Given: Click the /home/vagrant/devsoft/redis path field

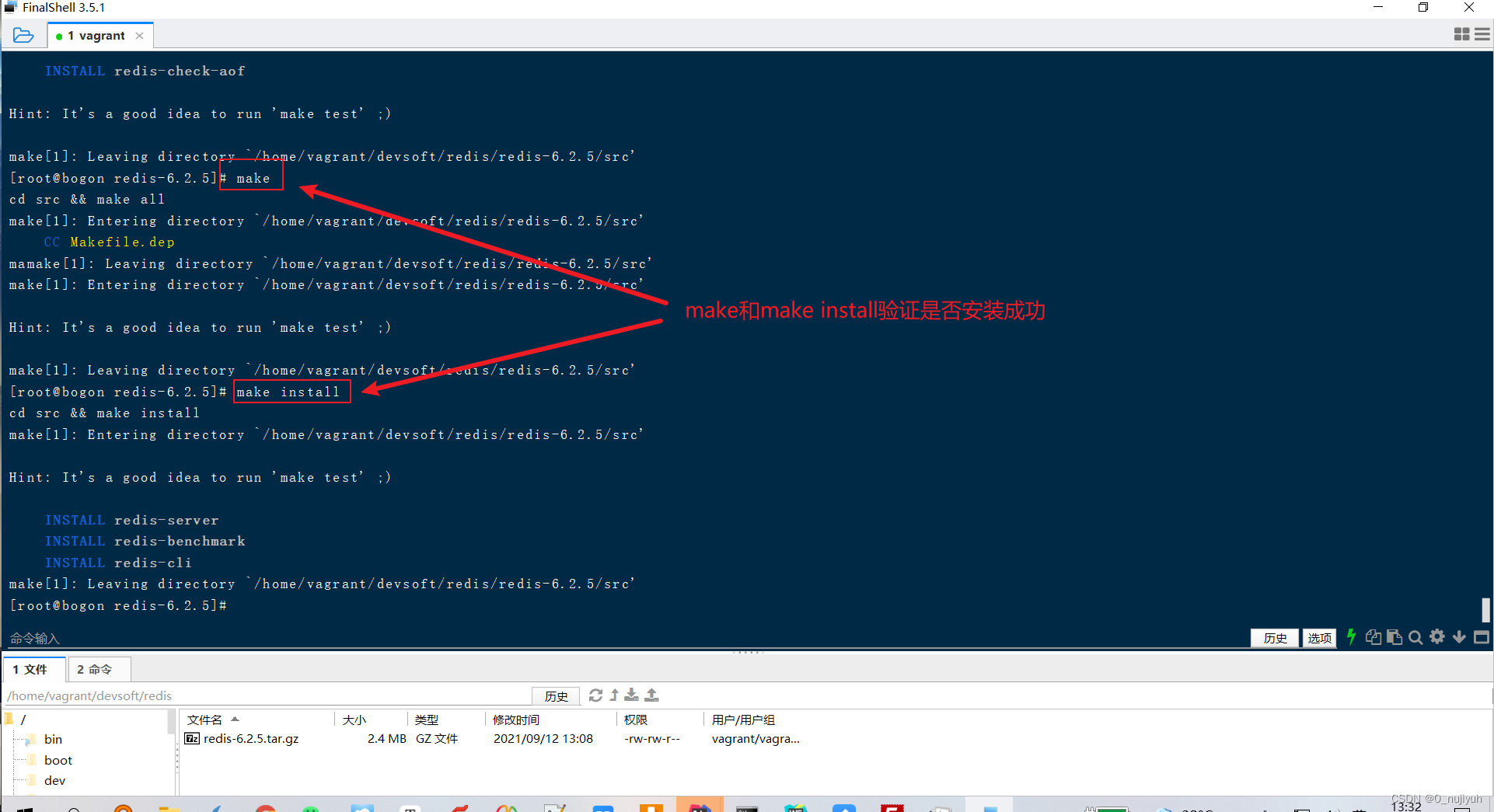Looking at the screenshot, I should [267, 695].
